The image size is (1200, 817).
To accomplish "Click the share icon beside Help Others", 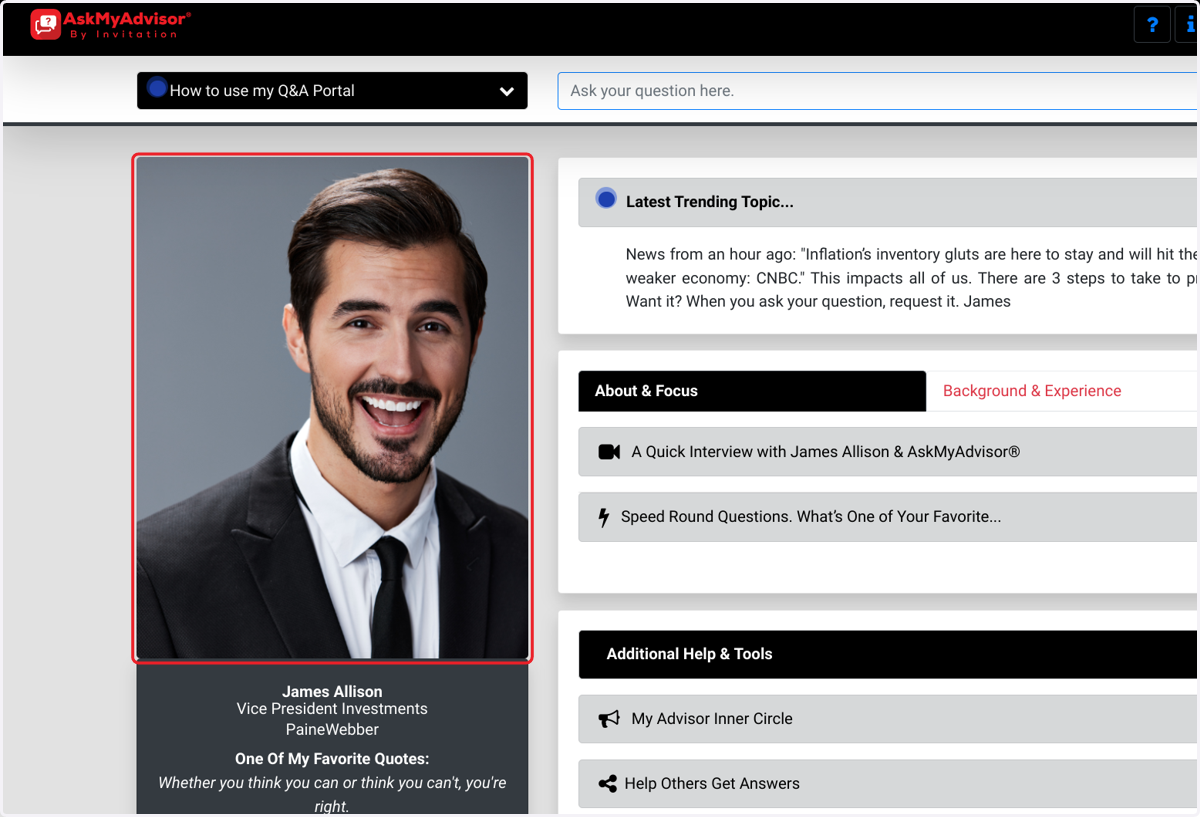I will [x=607, y=784].
